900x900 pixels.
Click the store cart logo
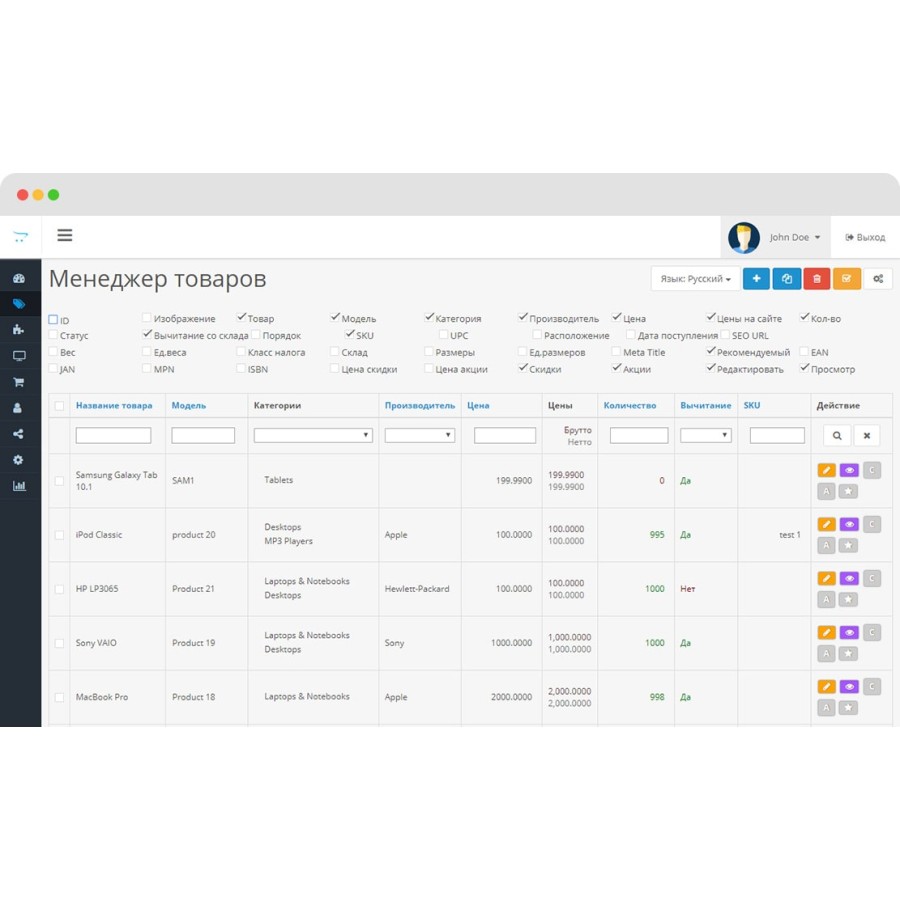[x=20, y=236]
